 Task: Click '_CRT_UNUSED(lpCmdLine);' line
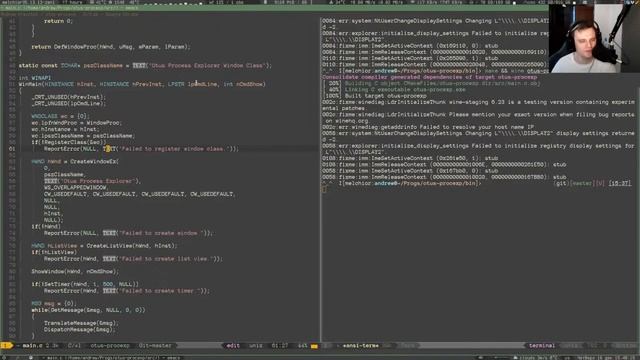click(x=69, y=104)
